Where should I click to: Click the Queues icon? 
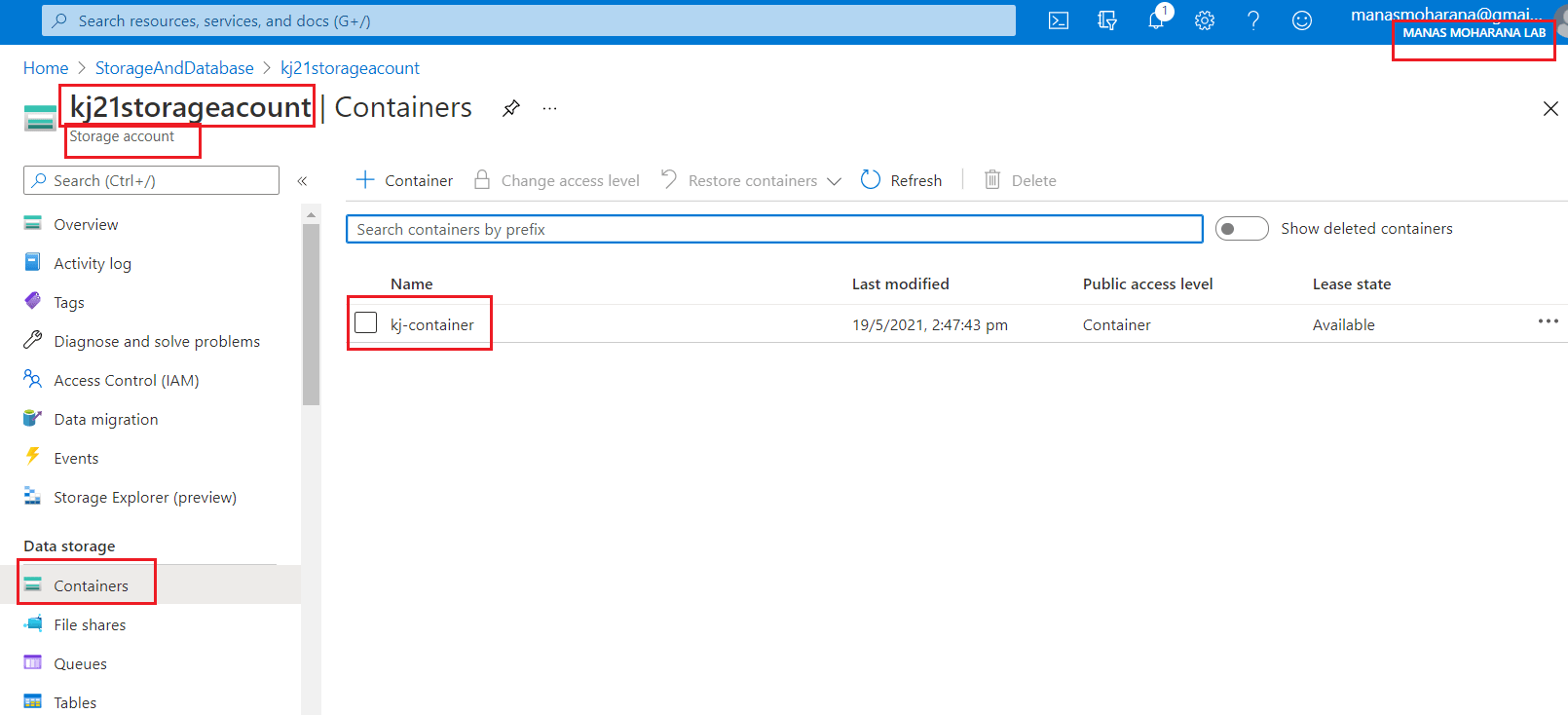pos(33,662)
